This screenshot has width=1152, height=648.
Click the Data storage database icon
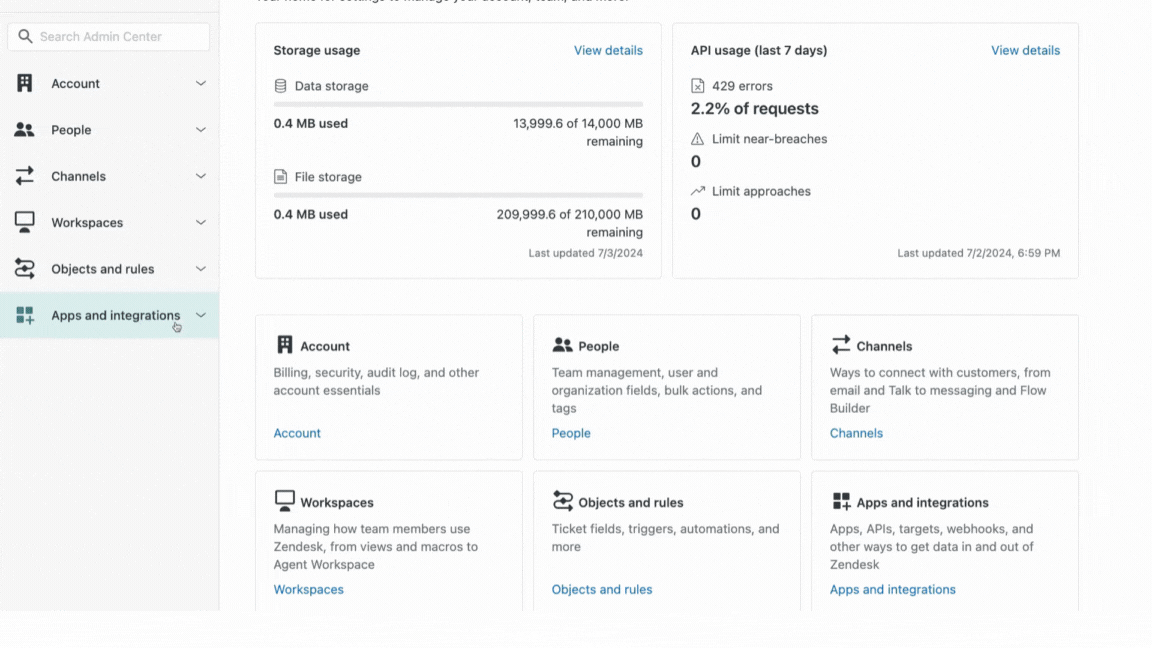281,86
